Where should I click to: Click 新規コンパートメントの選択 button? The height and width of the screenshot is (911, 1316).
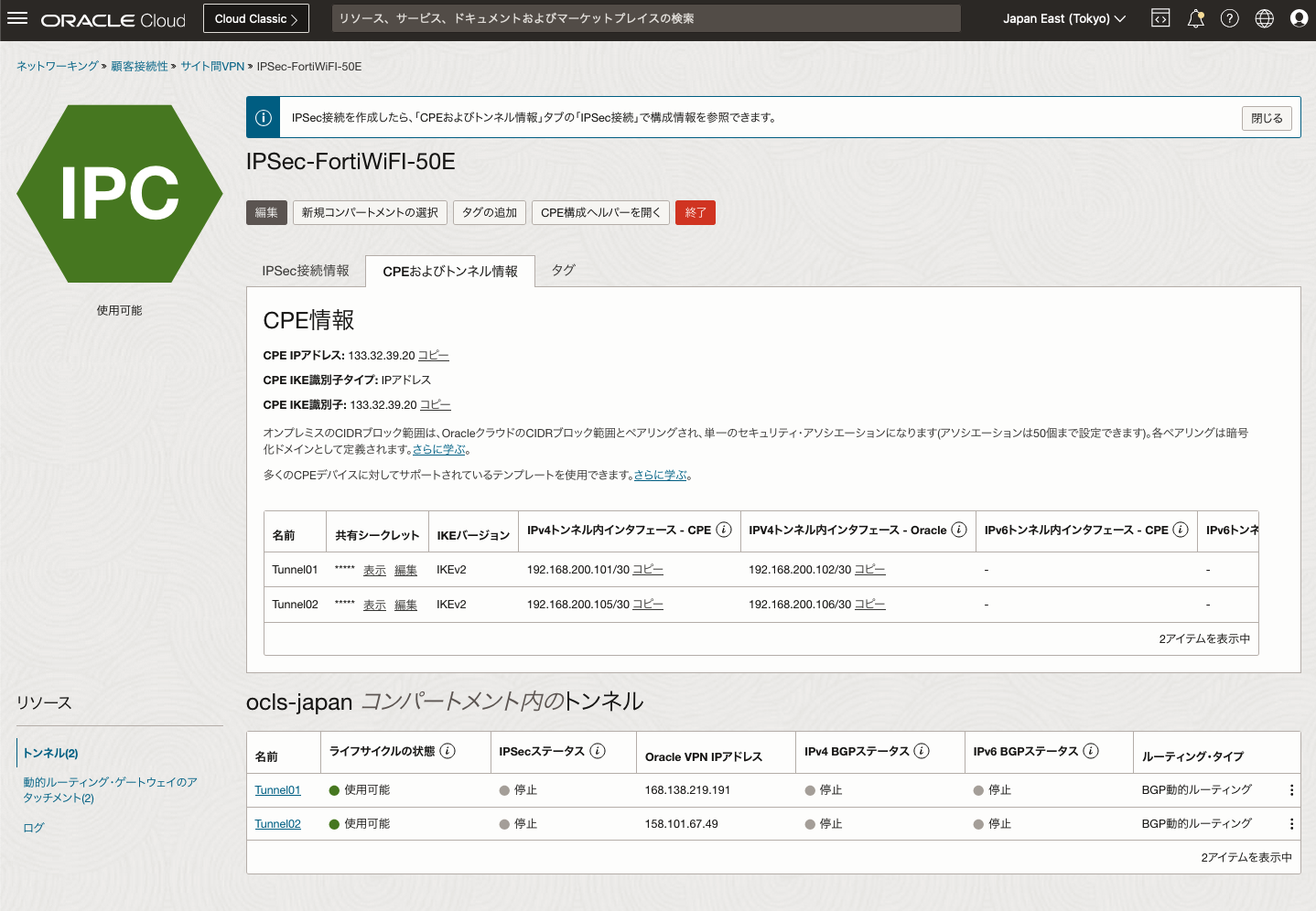pyautogui.click(x=370, y=212)
